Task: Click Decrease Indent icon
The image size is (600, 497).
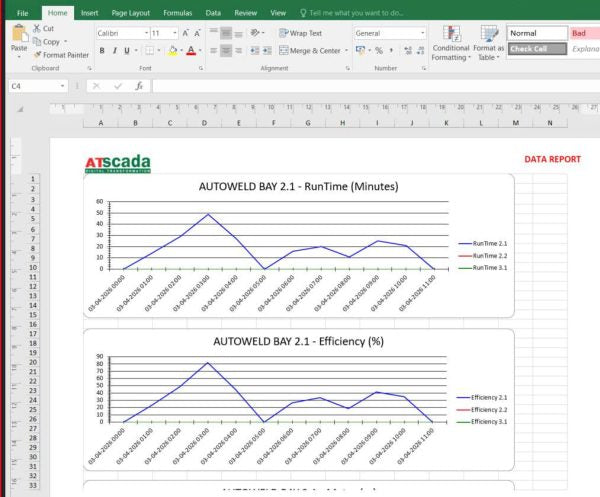Action: pyautogui.click(x=255, y=51)
